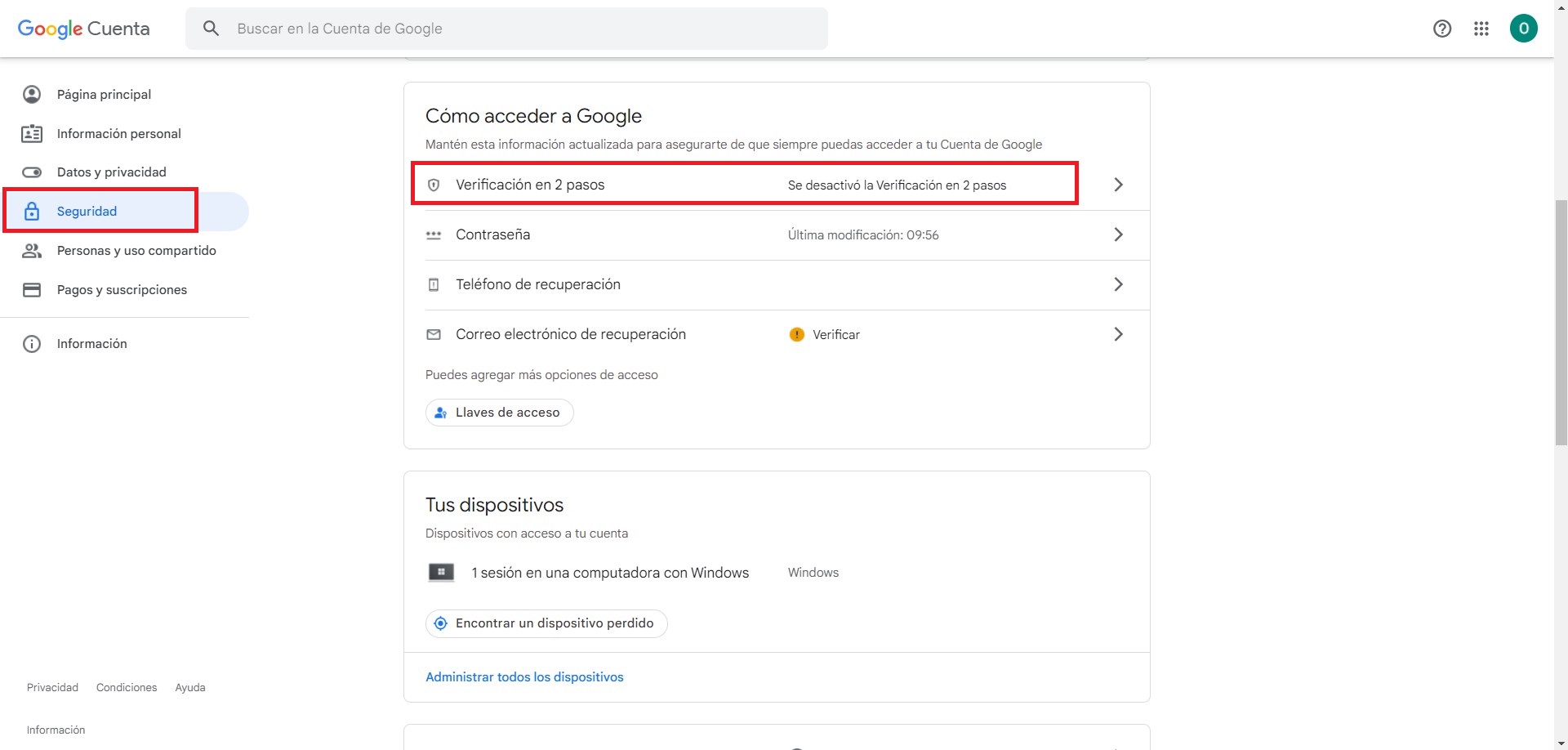Open the Privacidad footer link
Image resolution: width=1568 pixels, height=750 pixels.
coord(52,687)
